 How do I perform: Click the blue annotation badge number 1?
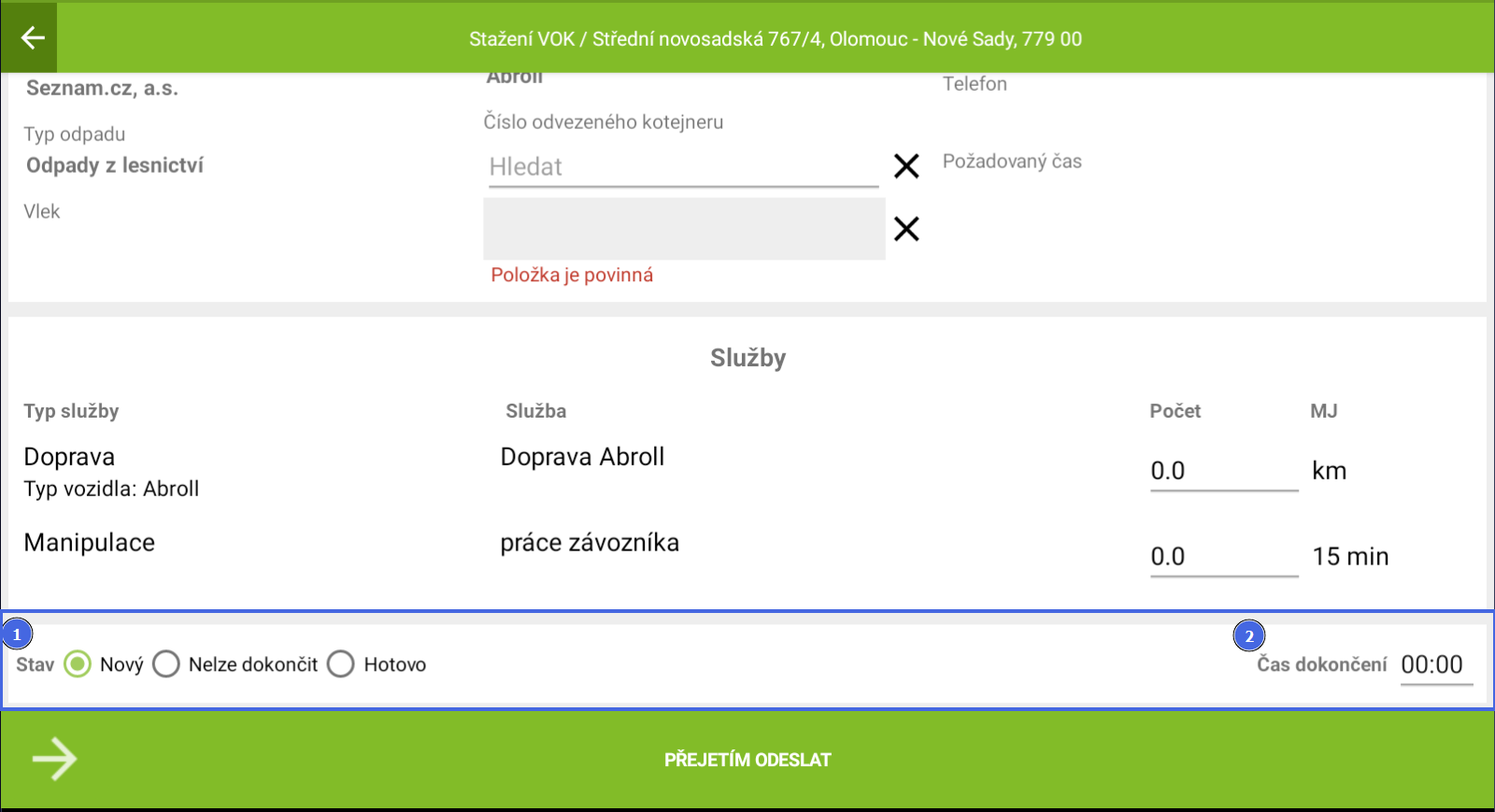click(x=17, y=634)
